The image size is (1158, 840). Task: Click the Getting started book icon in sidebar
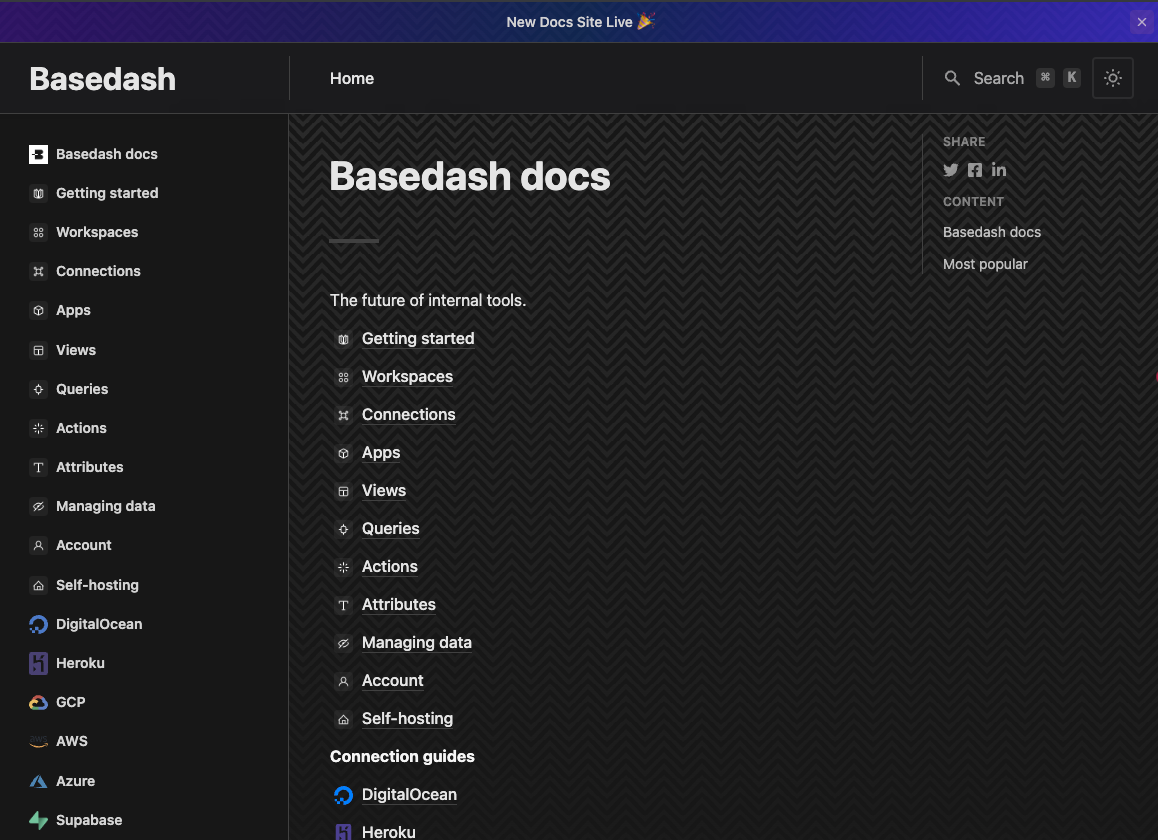tap(38, 193)
